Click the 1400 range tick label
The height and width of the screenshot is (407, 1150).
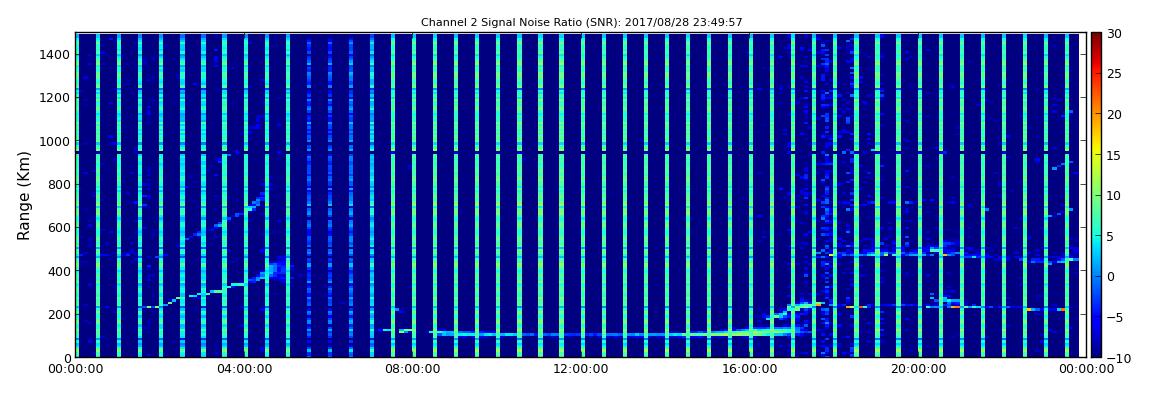click(55, 54)
